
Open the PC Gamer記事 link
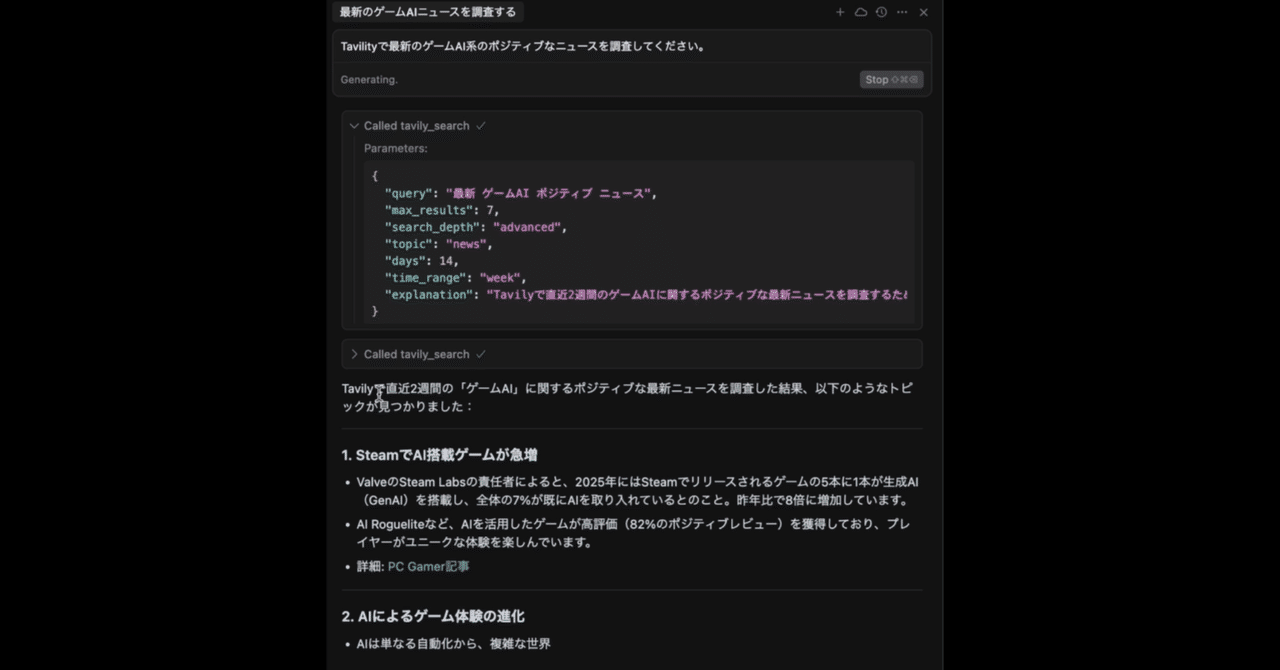pyautogui.click(x=428, y=566)
